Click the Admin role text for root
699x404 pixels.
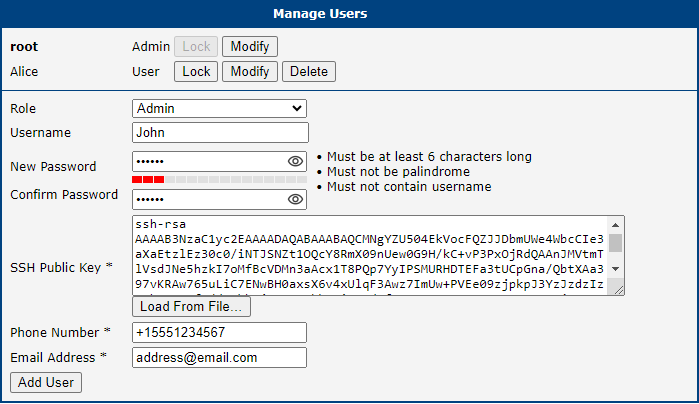pyautogui.click(x=151, y=46)
